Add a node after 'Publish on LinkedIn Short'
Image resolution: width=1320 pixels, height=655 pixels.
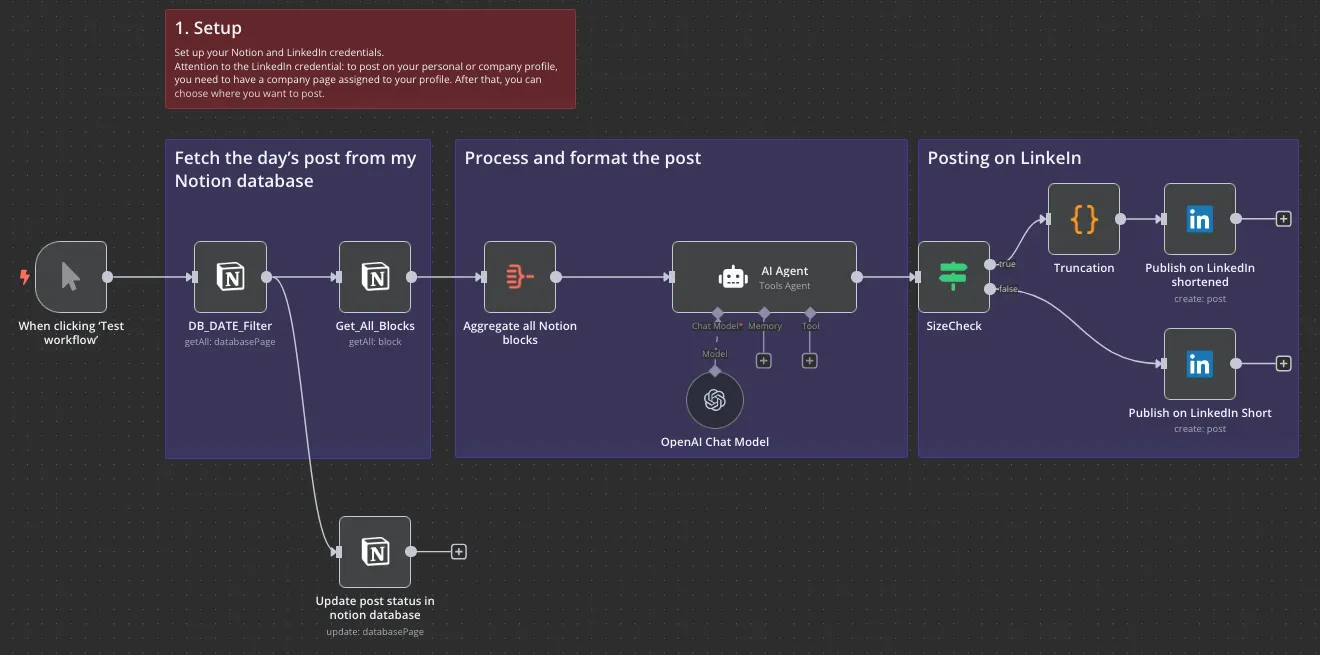pos(1282,364)
